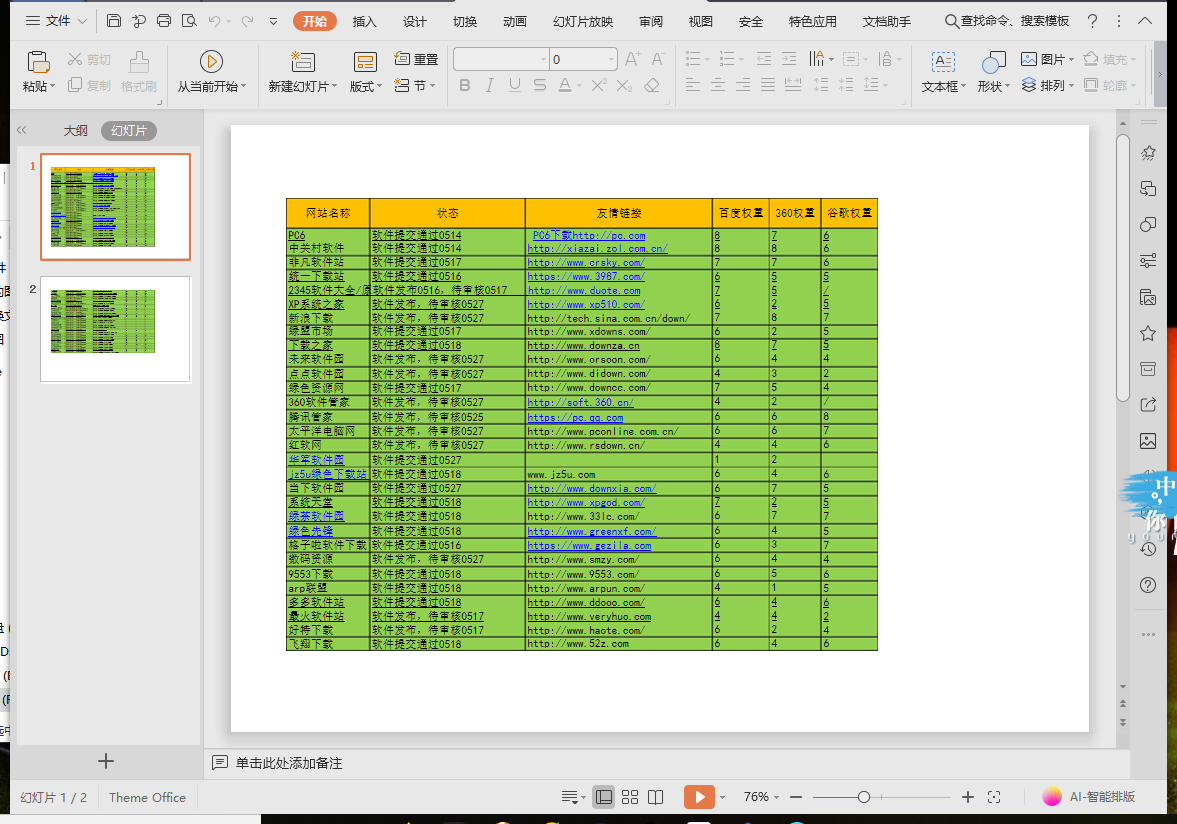Click the Clear Formatting eraser icon
Viewport: 1177px width, 824px height.
[x=652, y=86]
